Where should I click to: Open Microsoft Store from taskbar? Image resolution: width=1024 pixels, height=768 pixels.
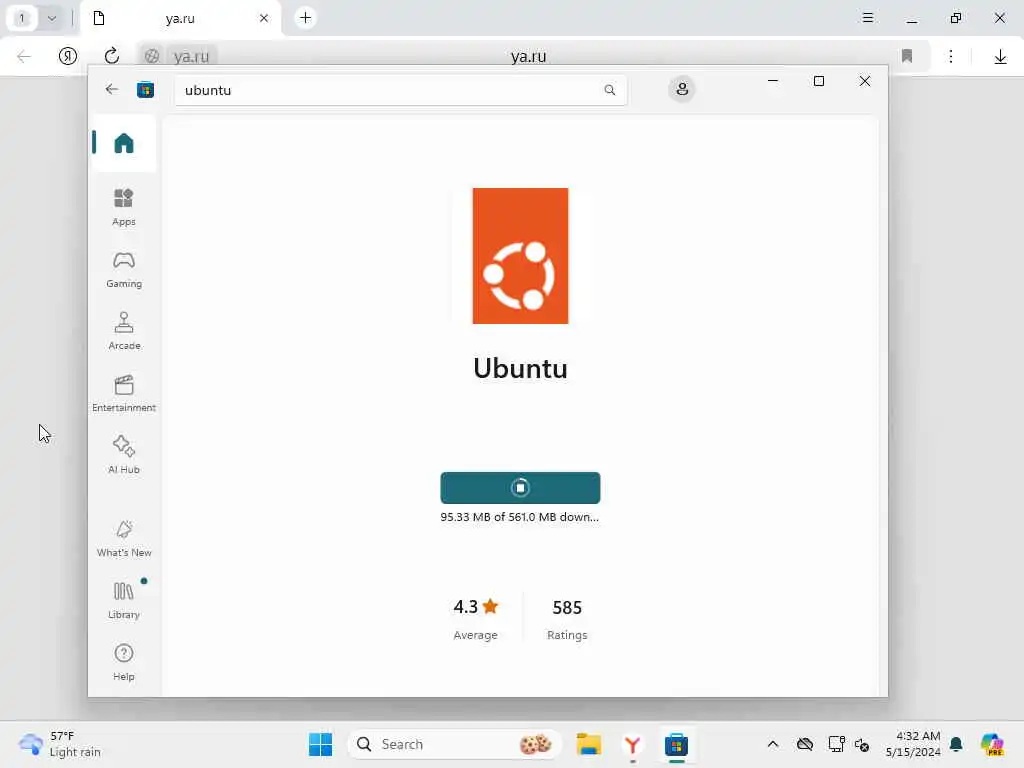(676, 744)
